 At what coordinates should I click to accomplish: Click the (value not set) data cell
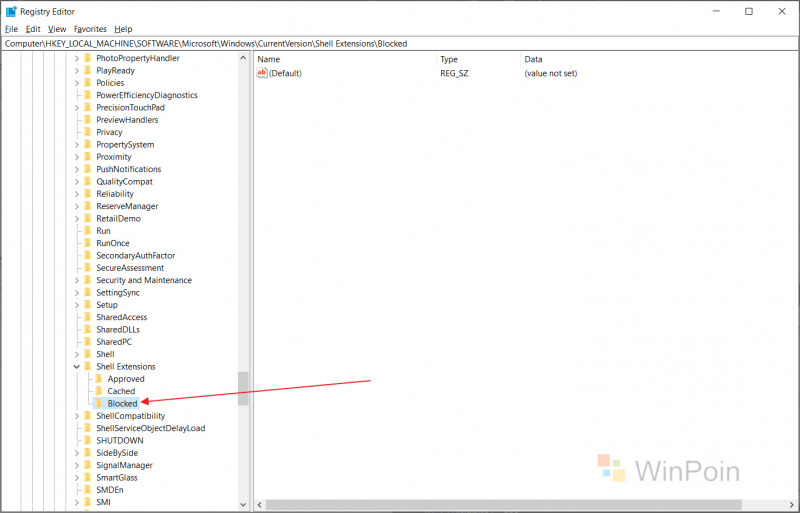[x=551, y=74]
